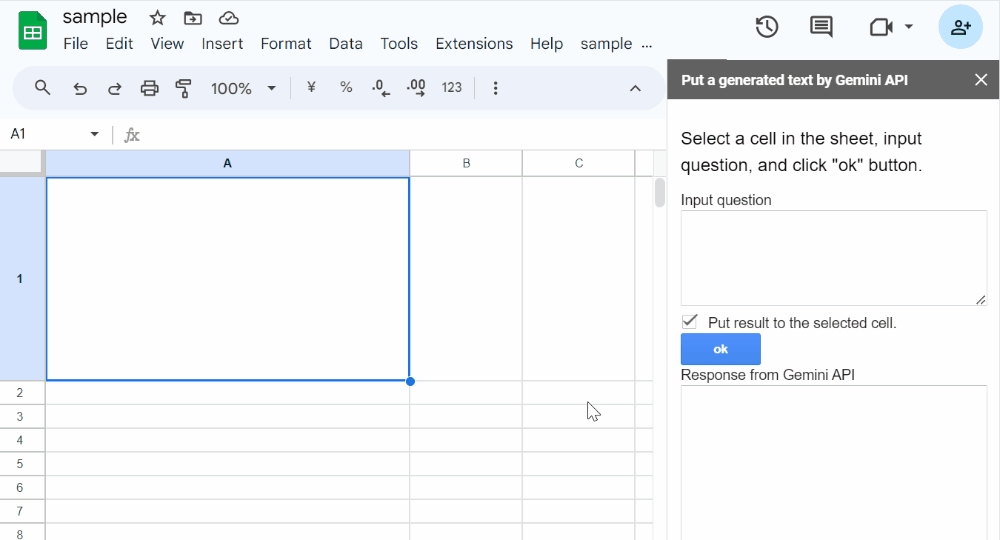Select row 3 header
This screenshot has height=540, width=1000.
pos(20,416)
